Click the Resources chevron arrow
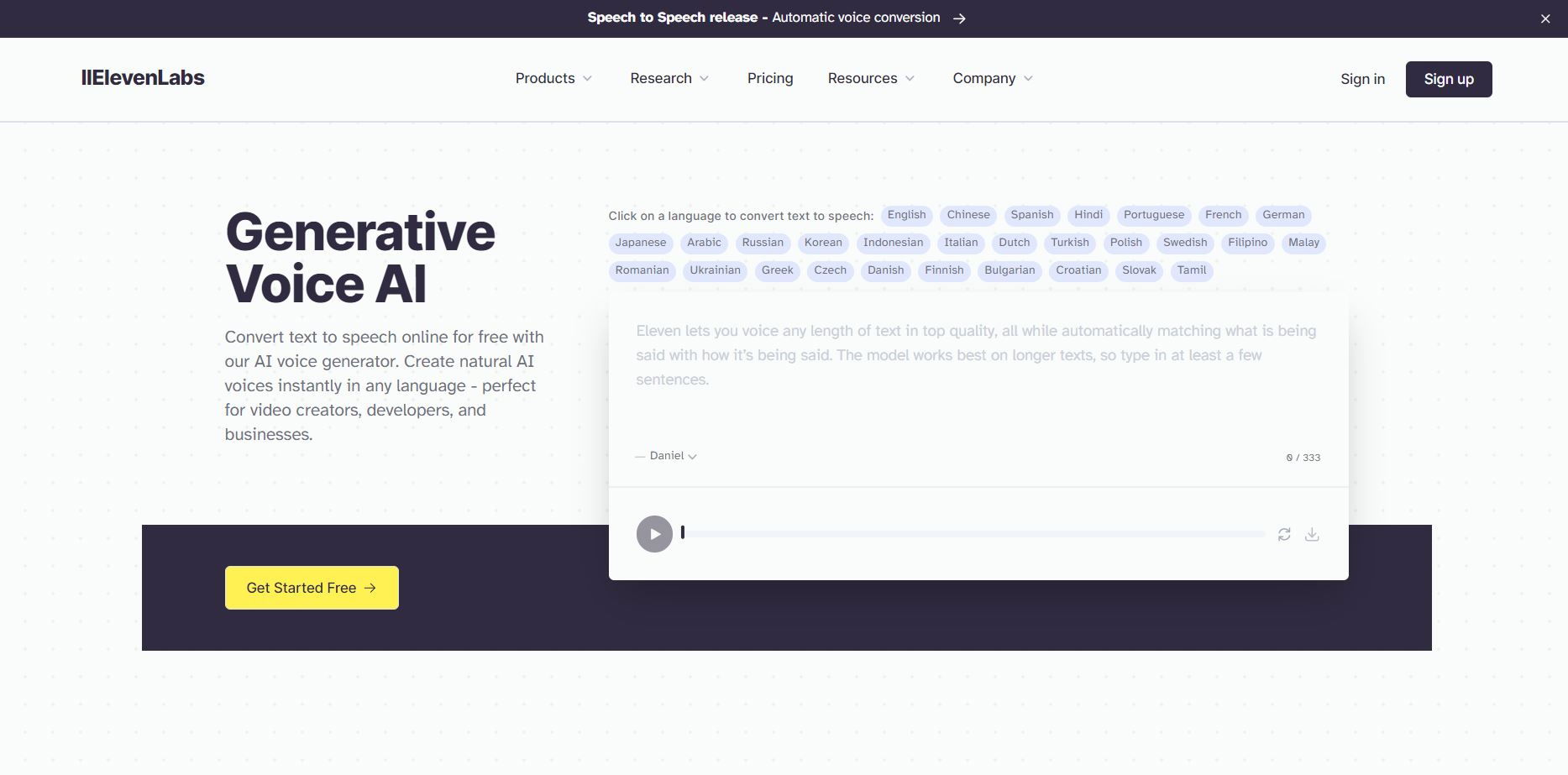 (x=910, y=79)
